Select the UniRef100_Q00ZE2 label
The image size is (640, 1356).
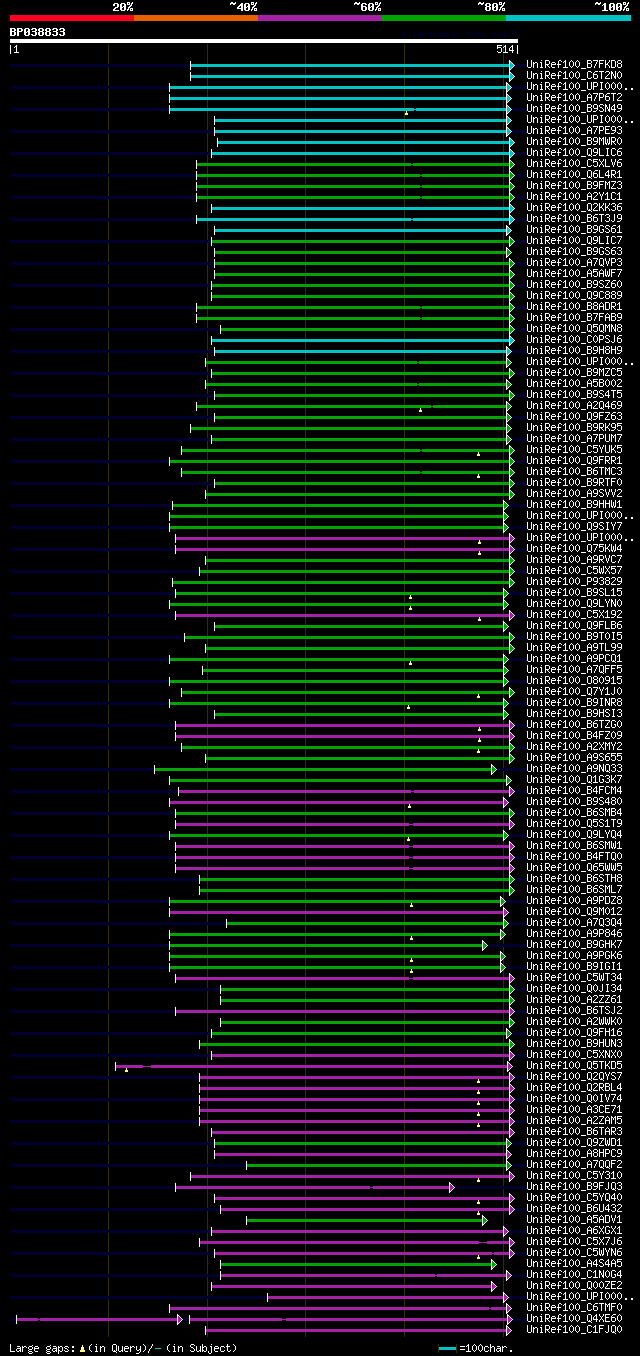(574, 1285)
